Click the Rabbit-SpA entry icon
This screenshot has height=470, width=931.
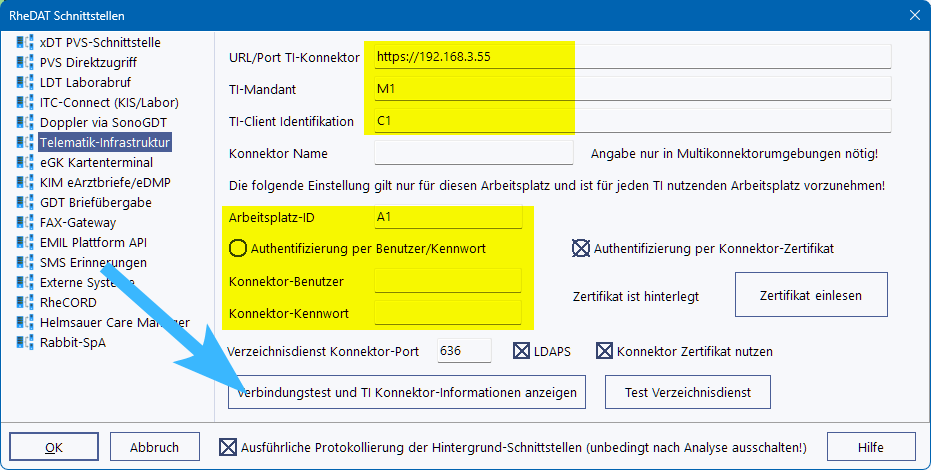tap(24, 343)
